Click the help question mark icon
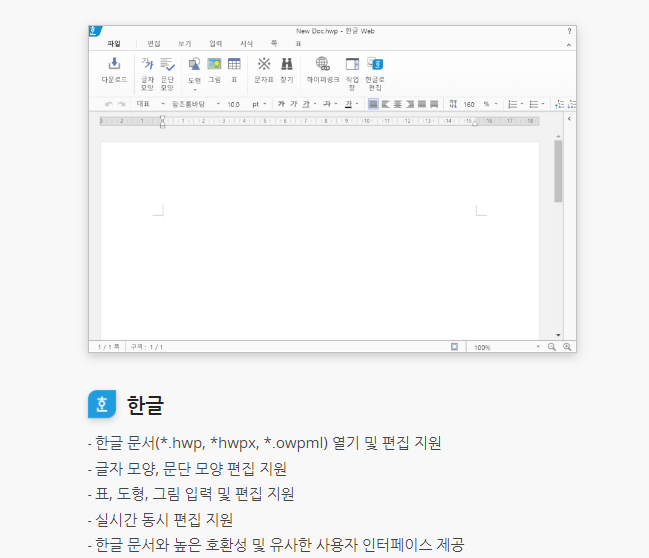The image size is (649, 558). (x=570, y=31)
